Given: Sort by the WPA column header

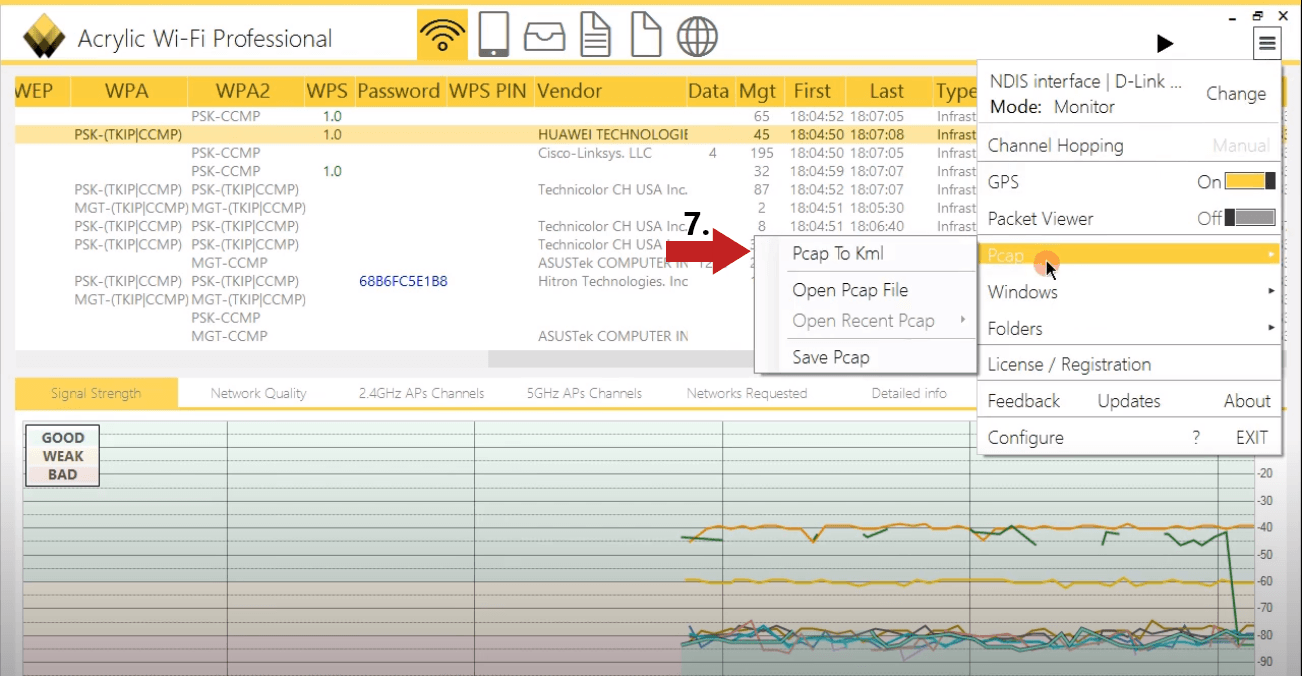Looking at the screenshot, I should coord(126,91).
